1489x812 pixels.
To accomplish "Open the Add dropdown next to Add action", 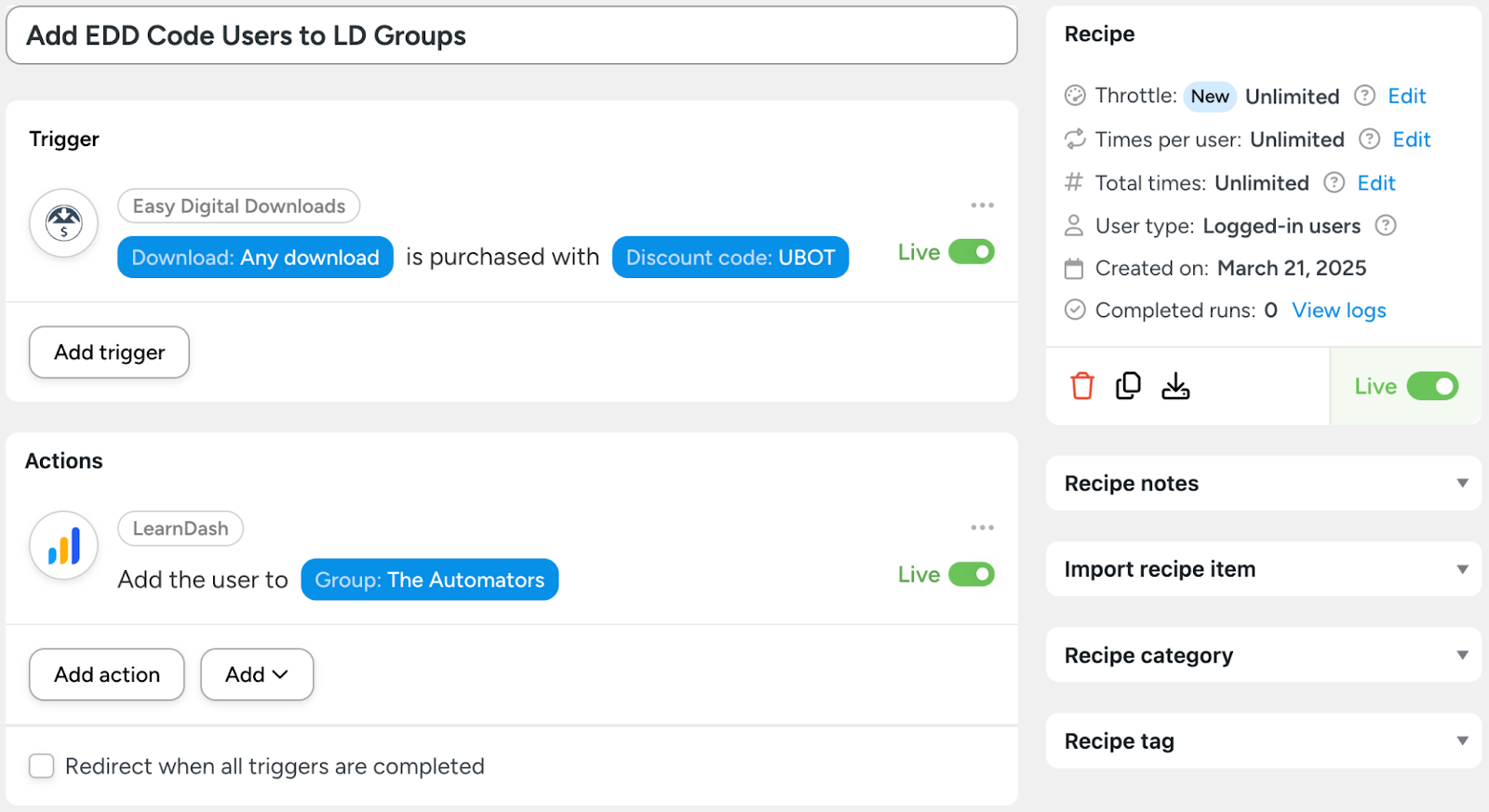I will coord(257,674).
